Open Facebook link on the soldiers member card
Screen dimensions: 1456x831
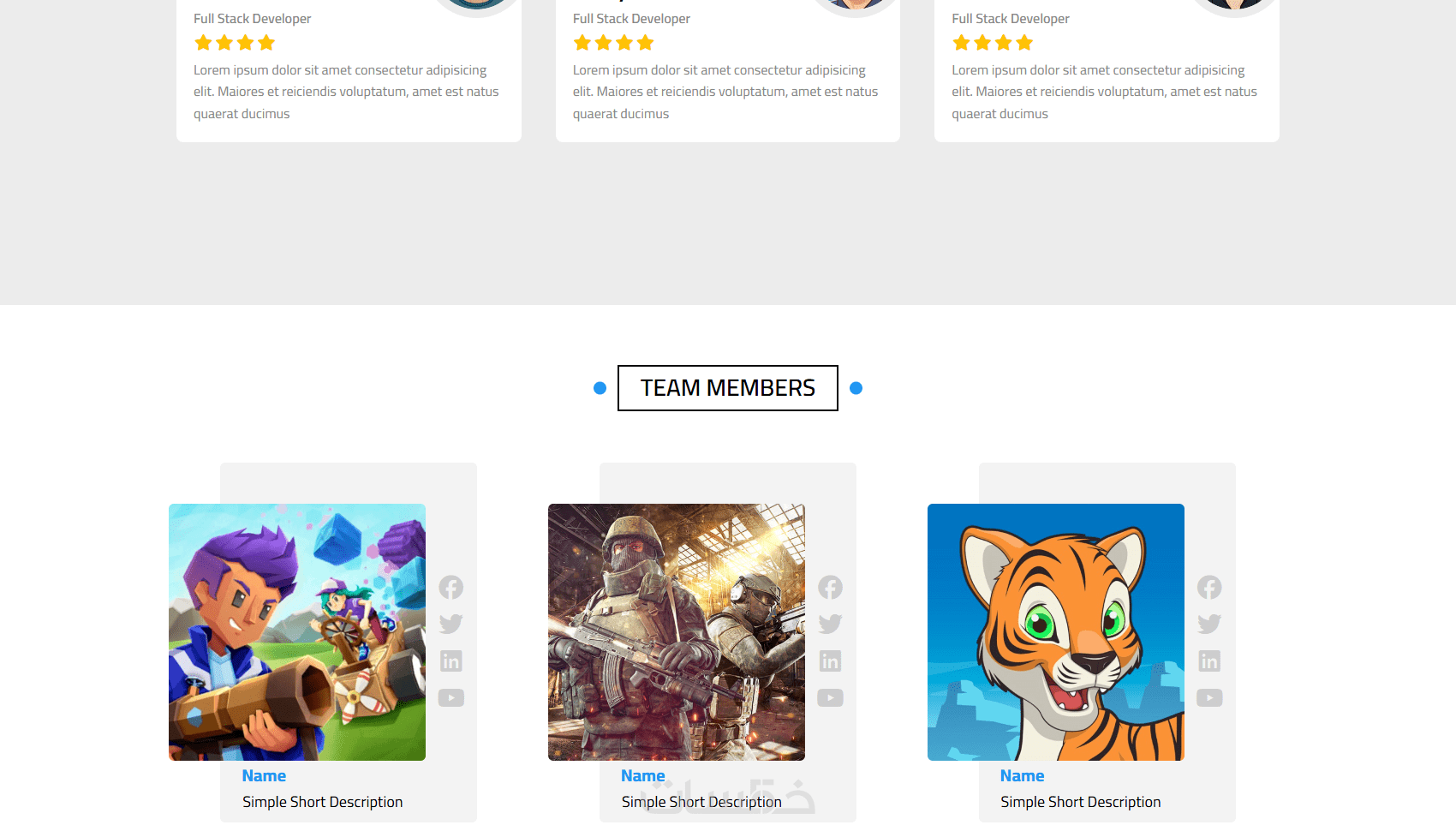coord(830,587)
